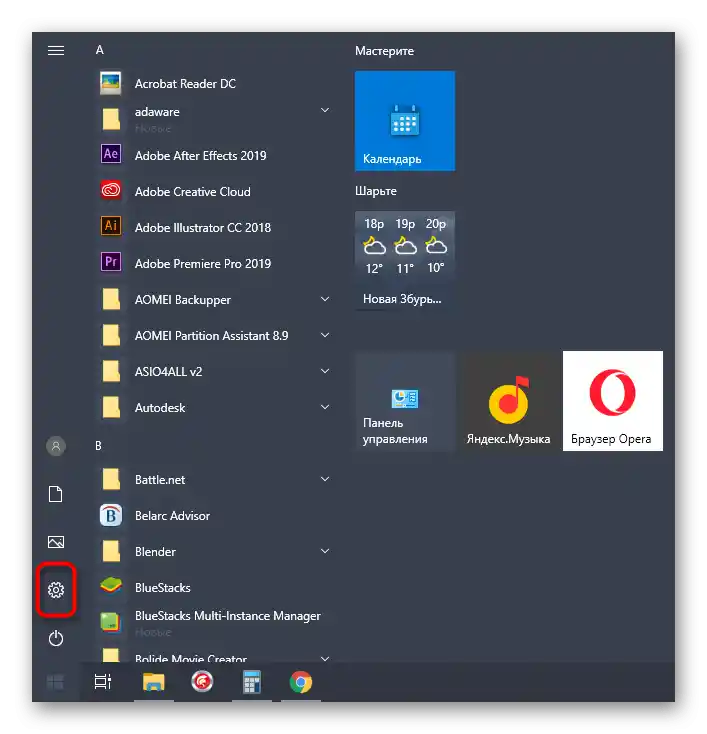Launch Belarc Advisor entry
Viewport: 707px width, 734px height.
[172, 515]
